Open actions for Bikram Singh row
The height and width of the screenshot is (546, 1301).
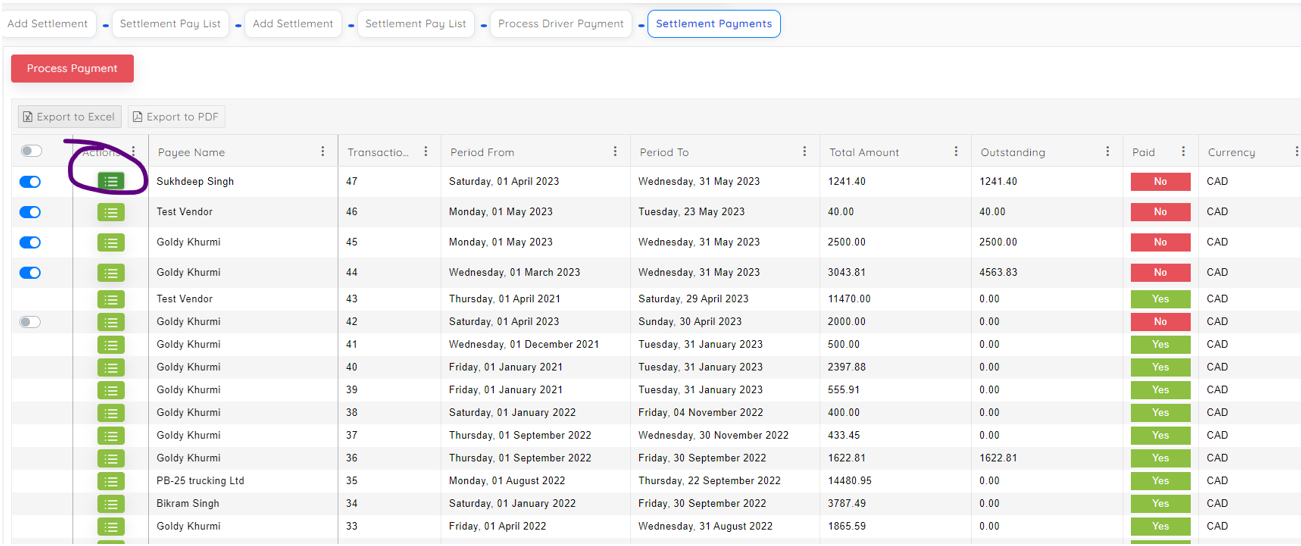point(111,504)
